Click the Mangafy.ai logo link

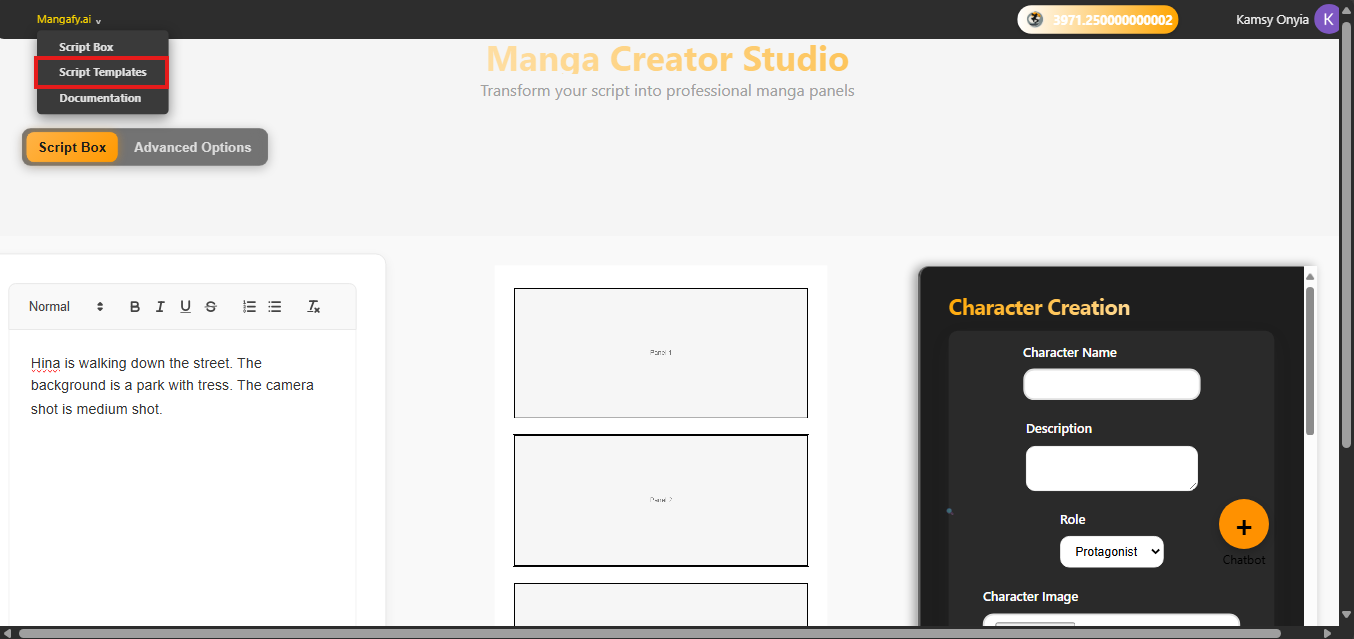click(x=62, y=18)
